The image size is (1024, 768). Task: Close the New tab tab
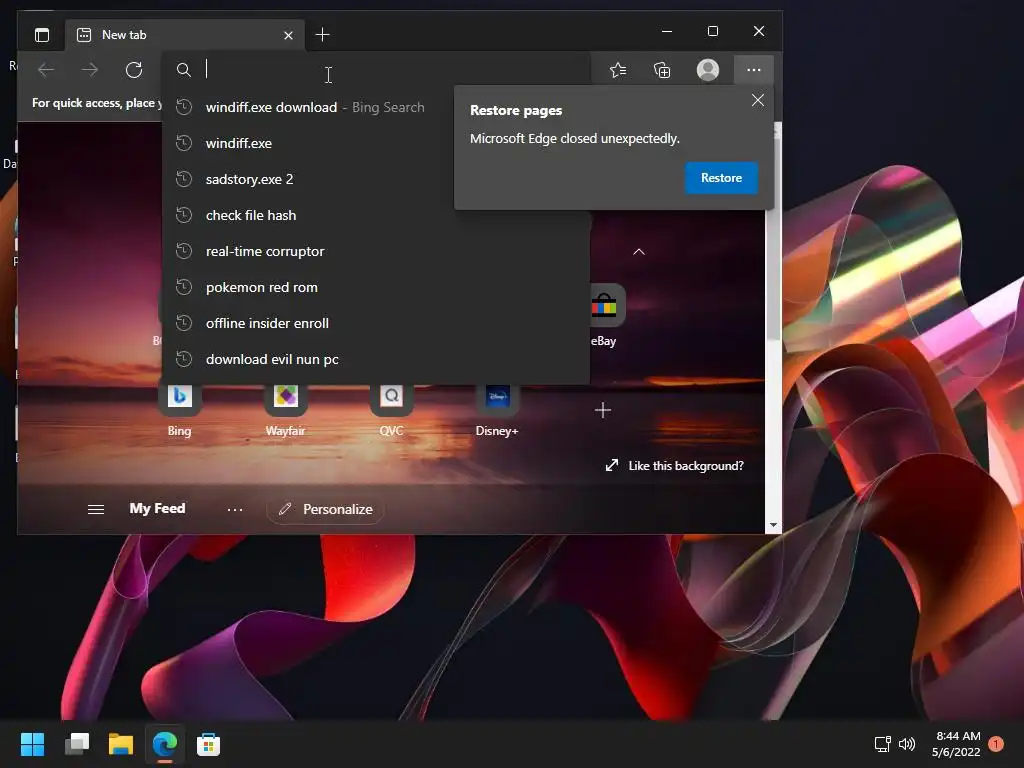pos(288,35)
